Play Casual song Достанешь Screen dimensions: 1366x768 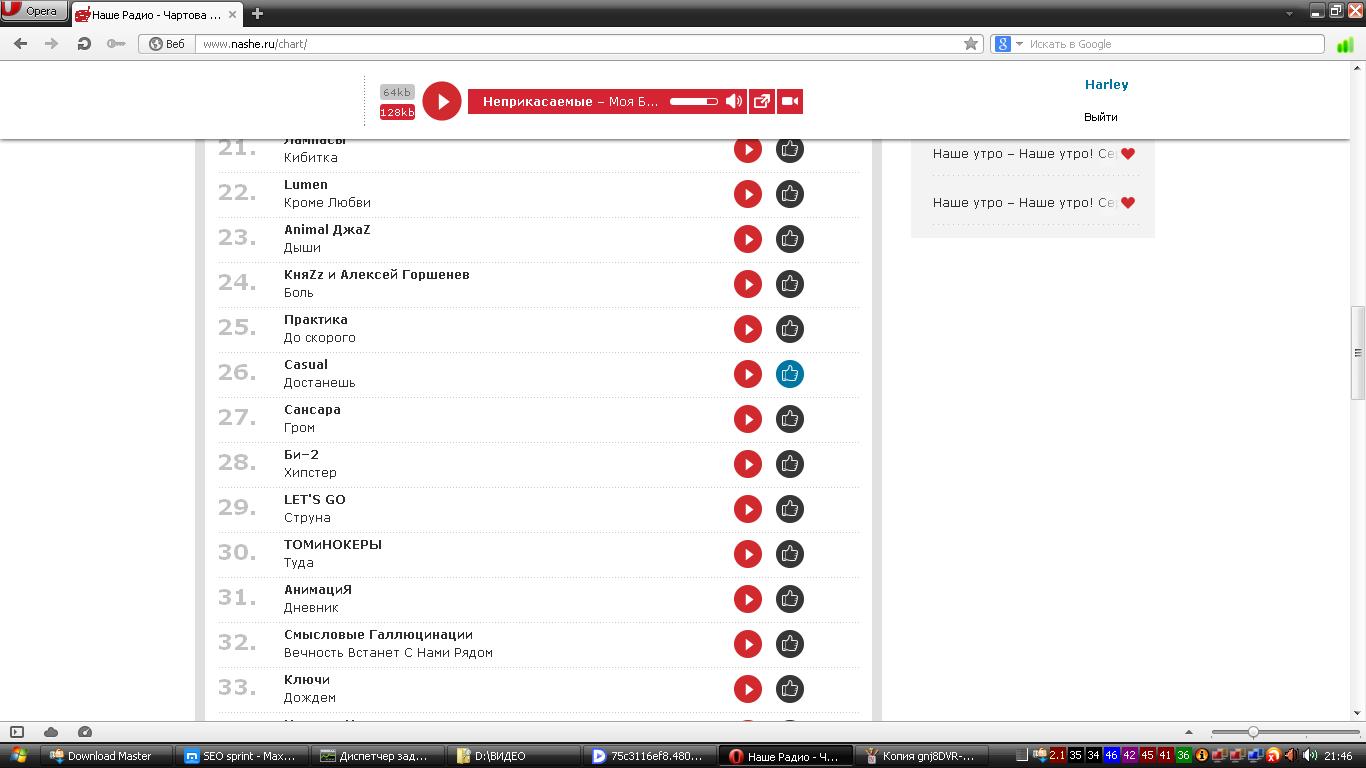click(x=748, y=374)
